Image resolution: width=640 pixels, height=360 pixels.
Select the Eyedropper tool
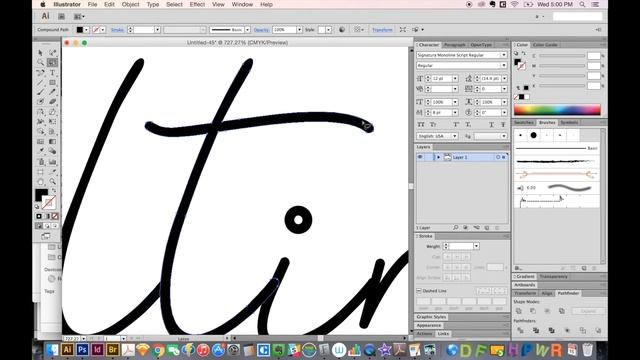(40, 151)
